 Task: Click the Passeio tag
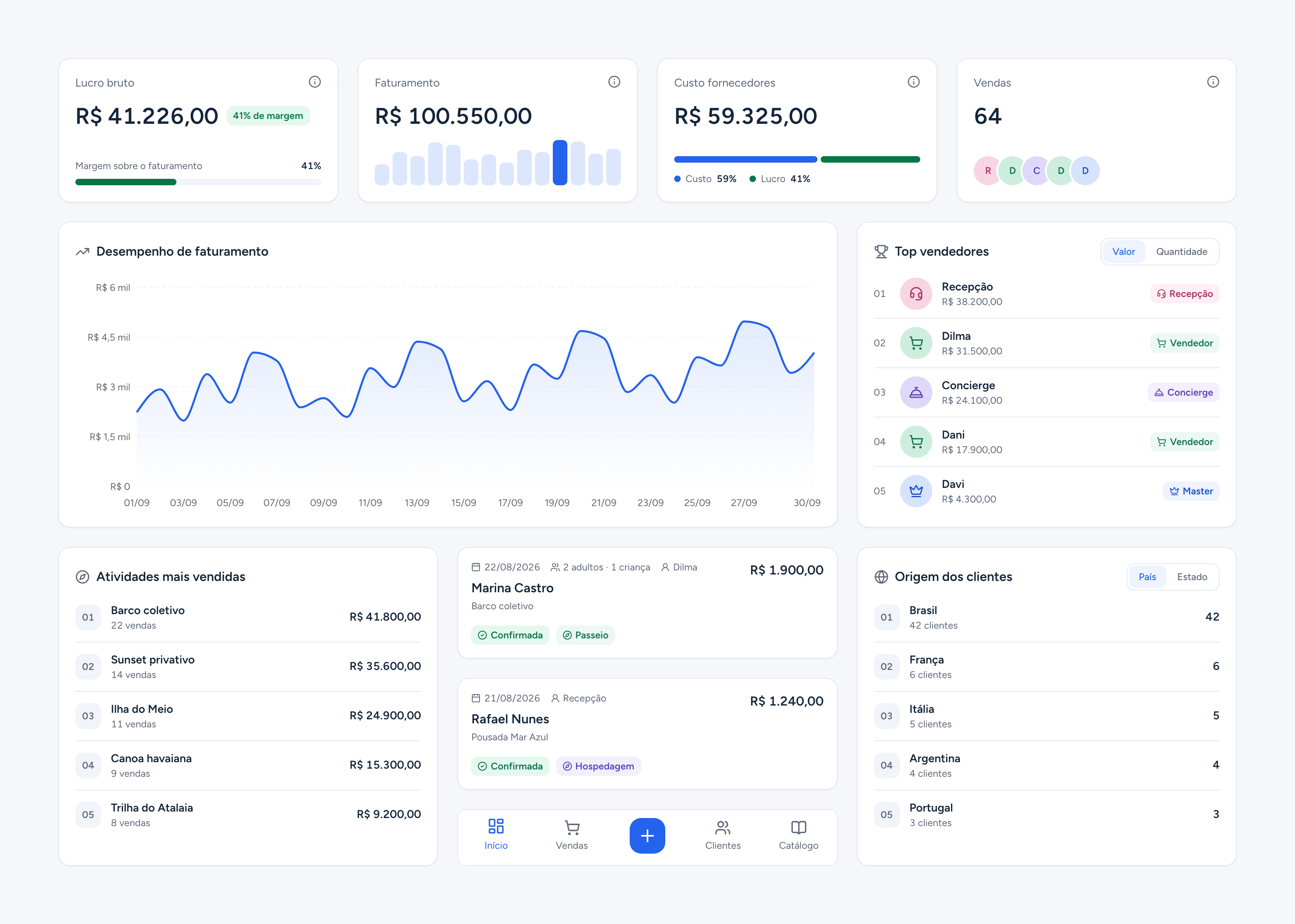(x=586, y=635)
